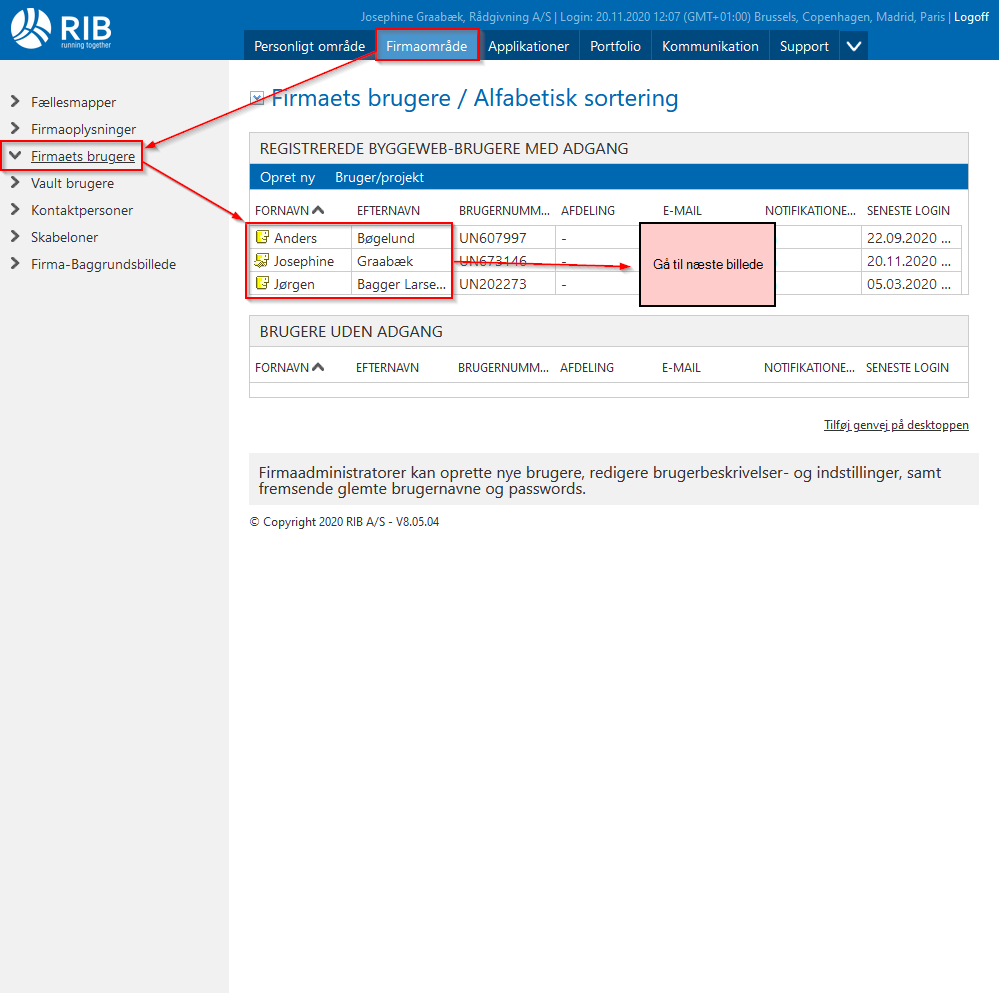
Task: Open the extra navigation menu chevron
Action: click(x=853, y=46)
